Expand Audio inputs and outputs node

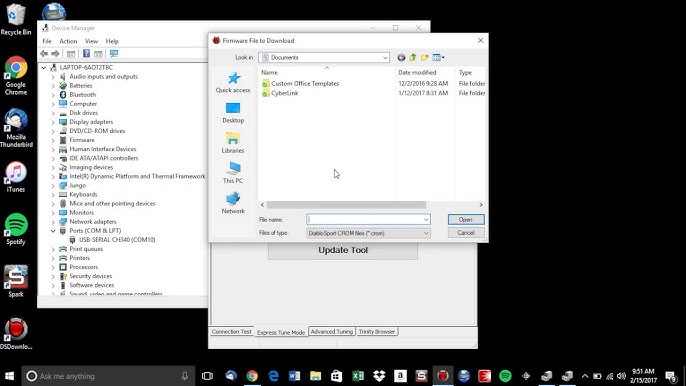click(x=53, y=77)
